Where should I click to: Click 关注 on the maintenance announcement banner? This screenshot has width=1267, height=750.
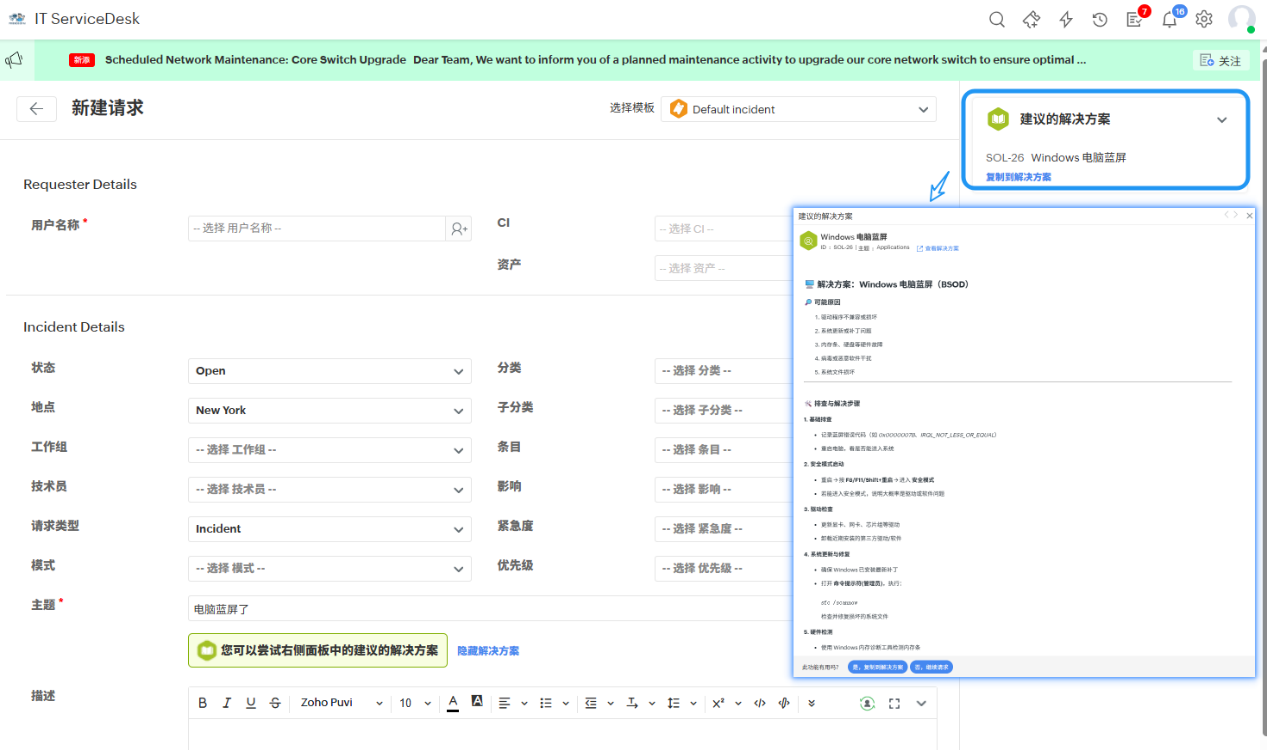[x=1221, y=60]
